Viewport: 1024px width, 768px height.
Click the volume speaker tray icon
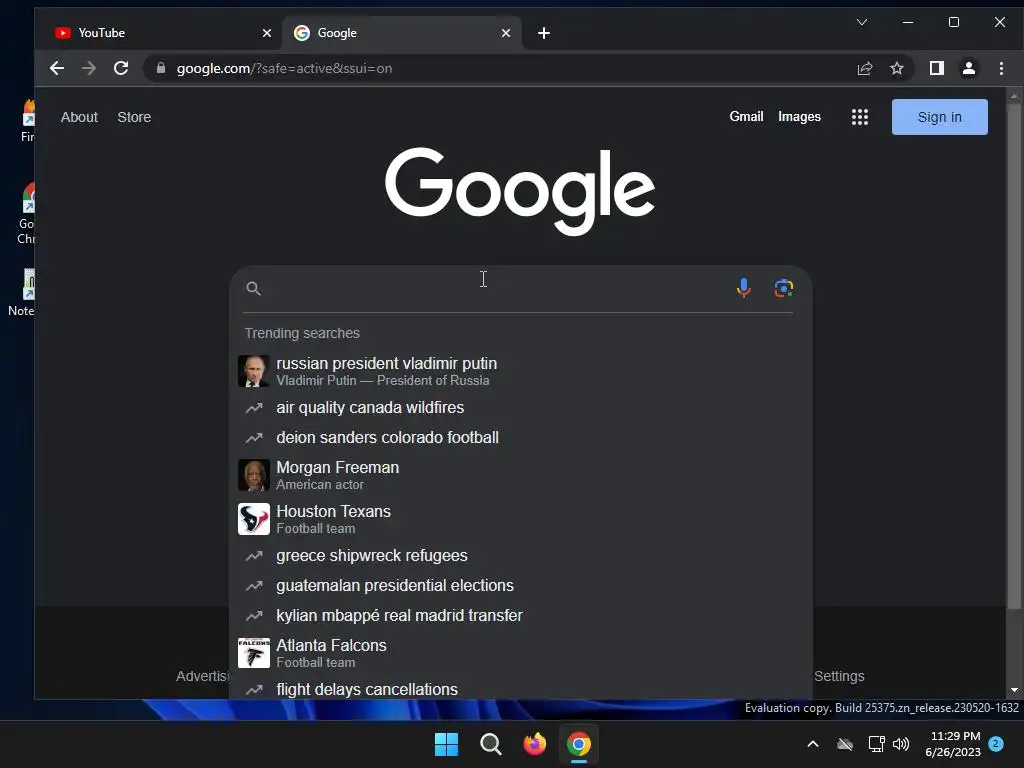click(x=901, y=744)
